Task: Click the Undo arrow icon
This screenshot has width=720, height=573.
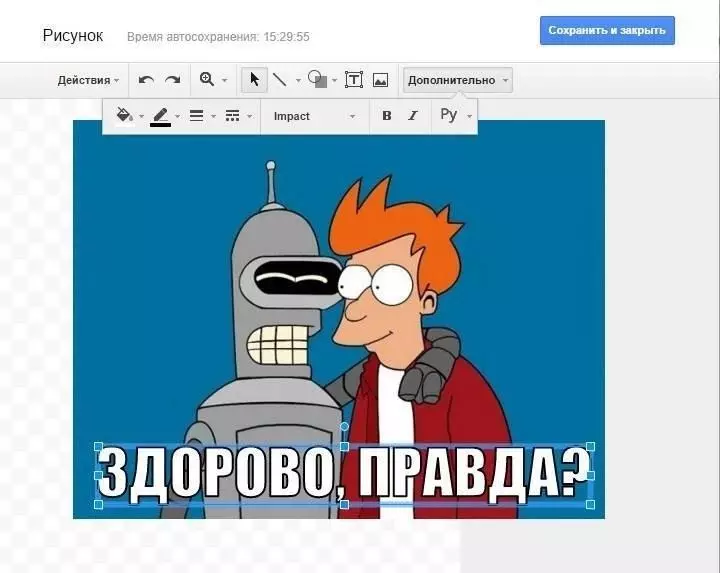Action: 146,80
